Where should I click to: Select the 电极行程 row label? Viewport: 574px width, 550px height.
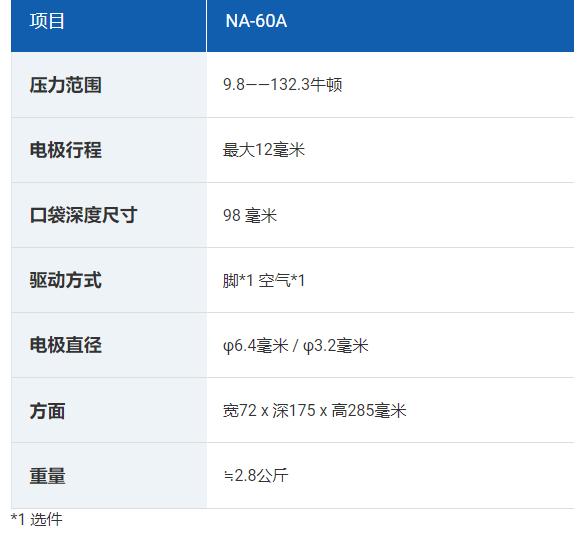click(66, 150)
